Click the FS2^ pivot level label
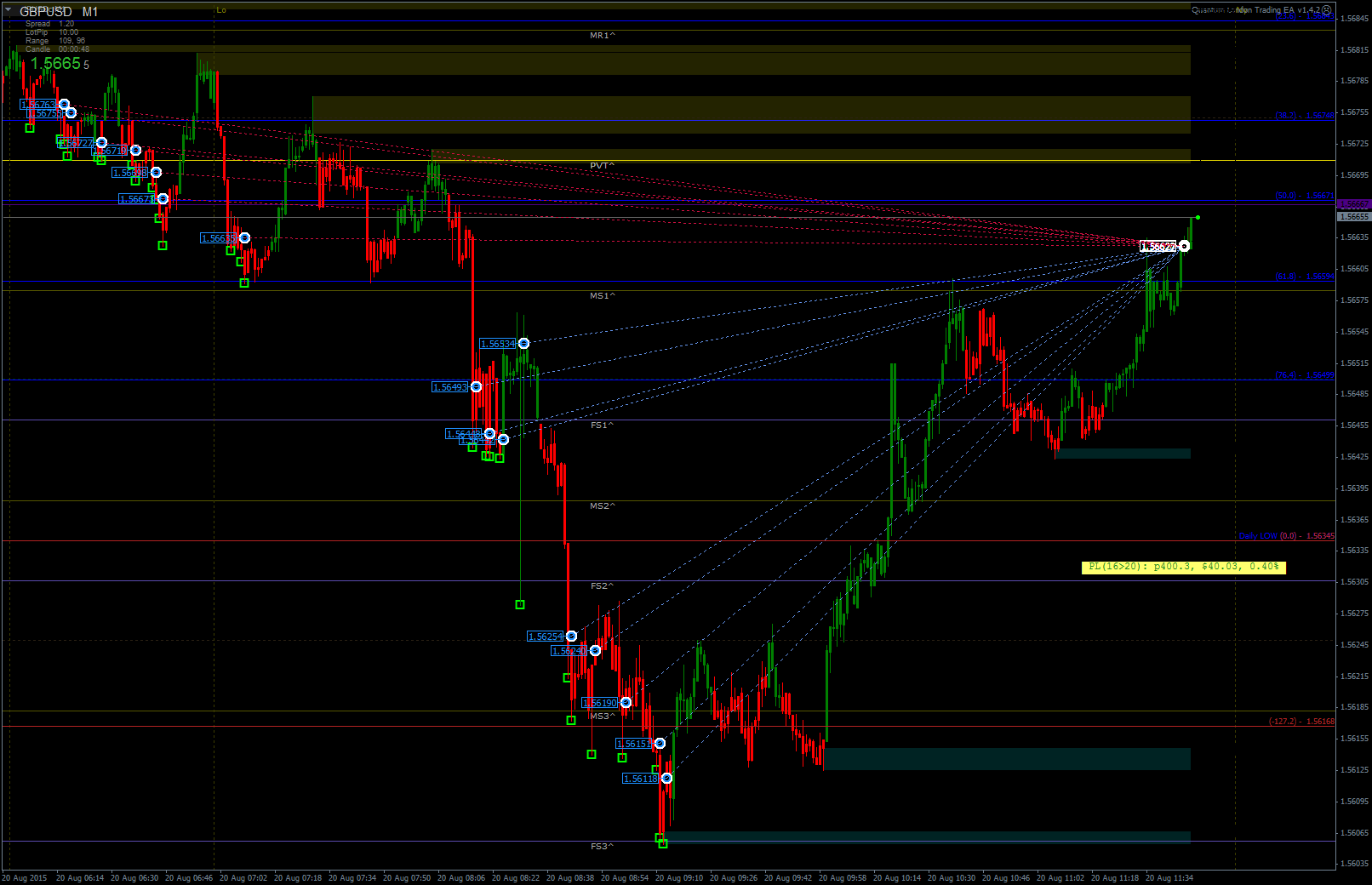This screenshot has height=885, width=1372. pos(602,586)
